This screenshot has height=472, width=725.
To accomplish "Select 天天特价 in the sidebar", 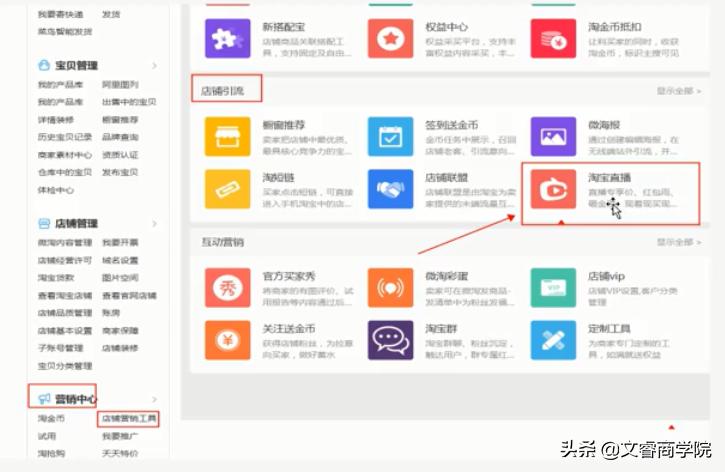I will [x=120, y=454].
